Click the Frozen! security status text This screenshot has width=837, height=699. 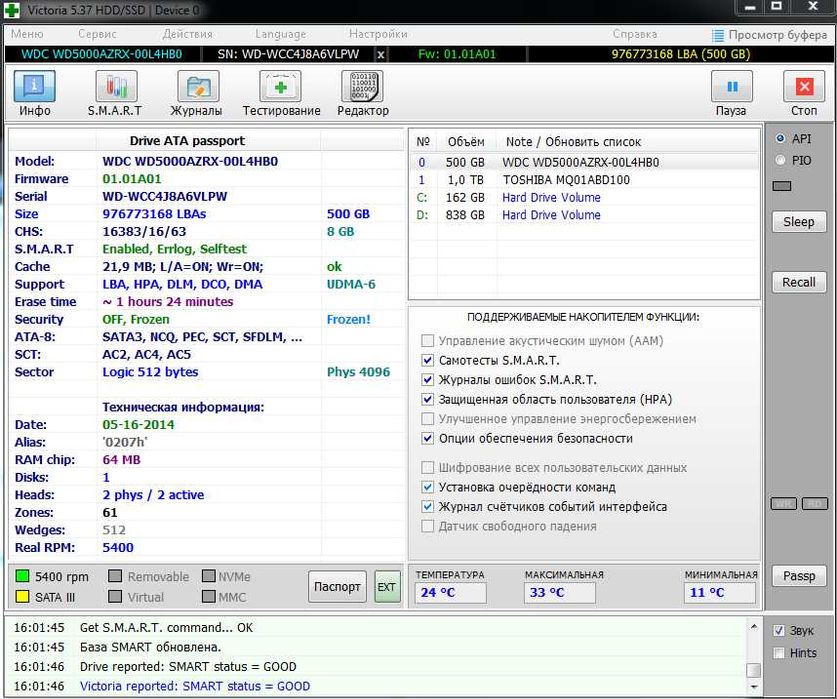pos(349,319)
